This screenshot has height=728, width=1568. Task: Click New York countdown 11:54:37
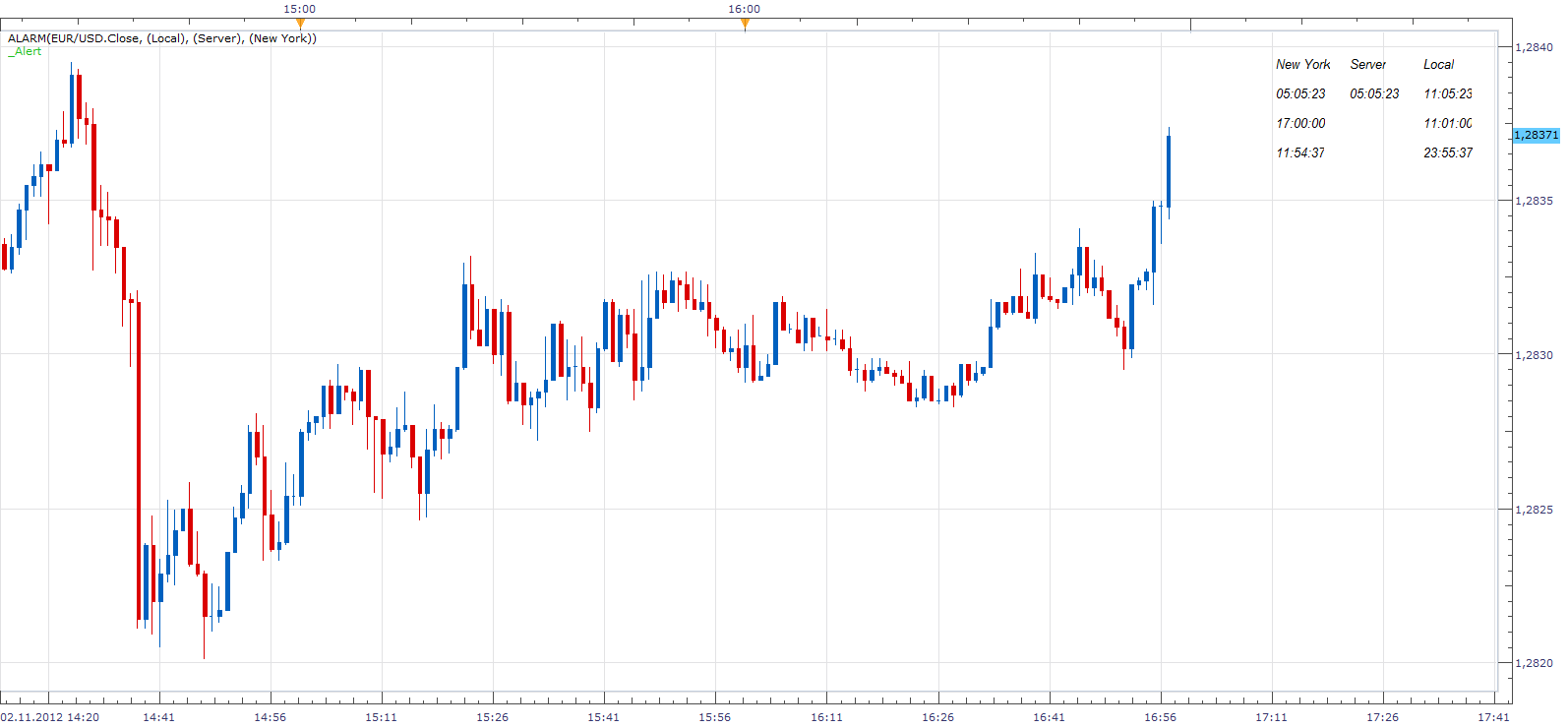click(x=1300, y=152)
